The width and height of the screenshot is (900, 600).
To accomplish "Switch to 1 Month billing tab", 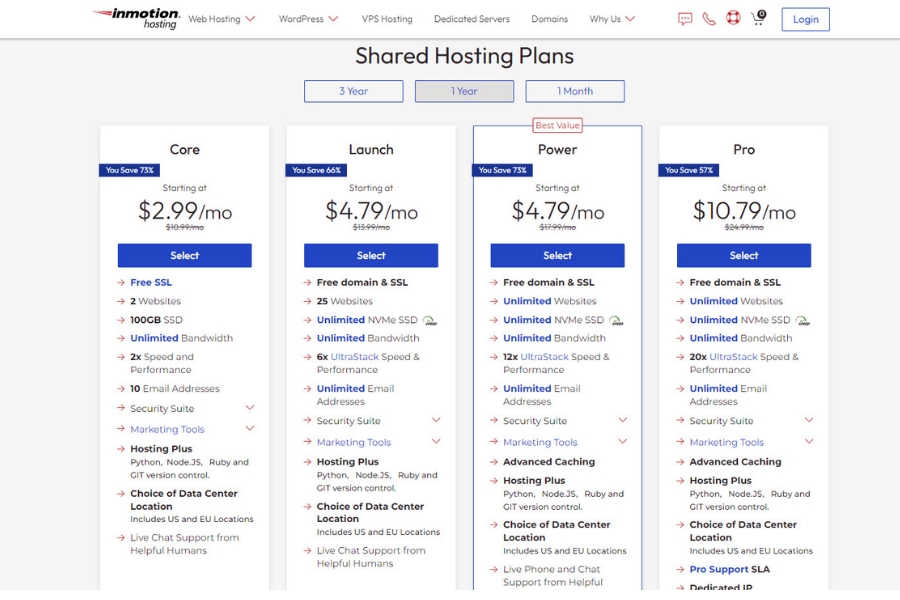I will (x=575, y=91).
